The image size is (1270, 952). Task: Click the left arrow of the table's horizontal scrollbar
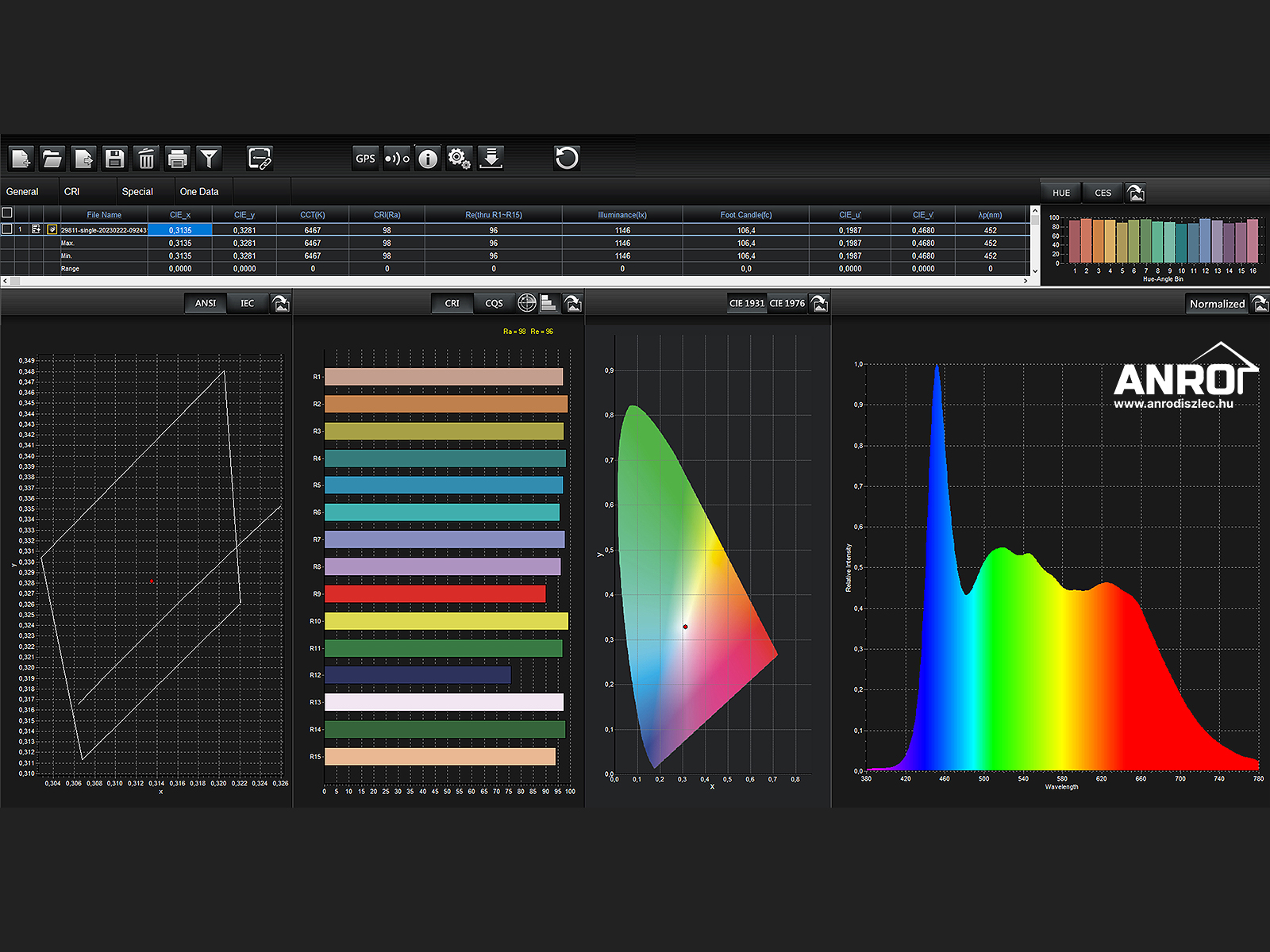(x=6, y=281)
